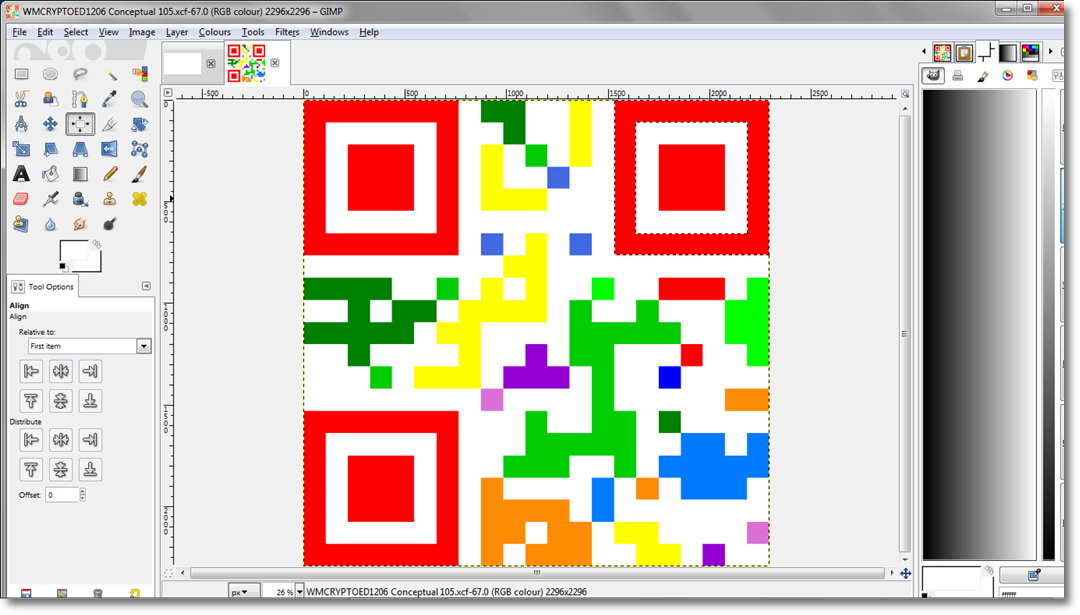Pick the Pencil tool
This screenshot has height=615, width=1080.
coord(110,174)
